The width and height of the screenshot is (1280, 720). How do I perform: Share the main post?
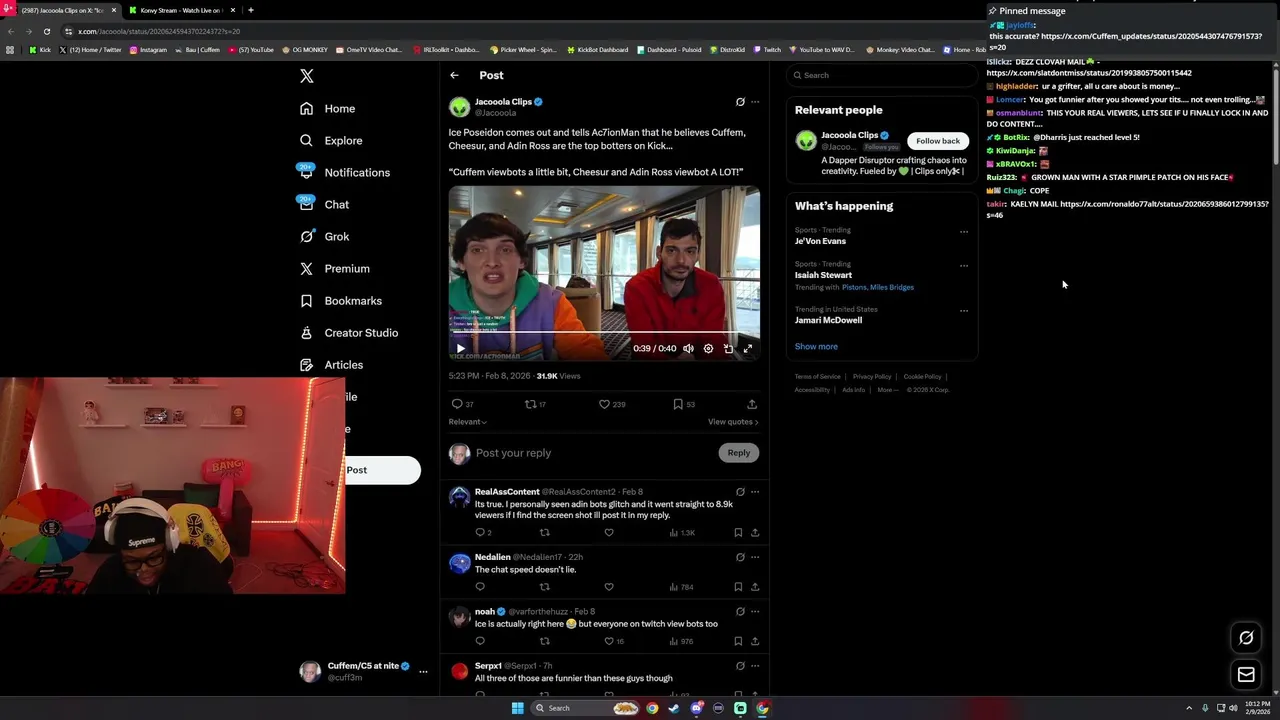752,404
